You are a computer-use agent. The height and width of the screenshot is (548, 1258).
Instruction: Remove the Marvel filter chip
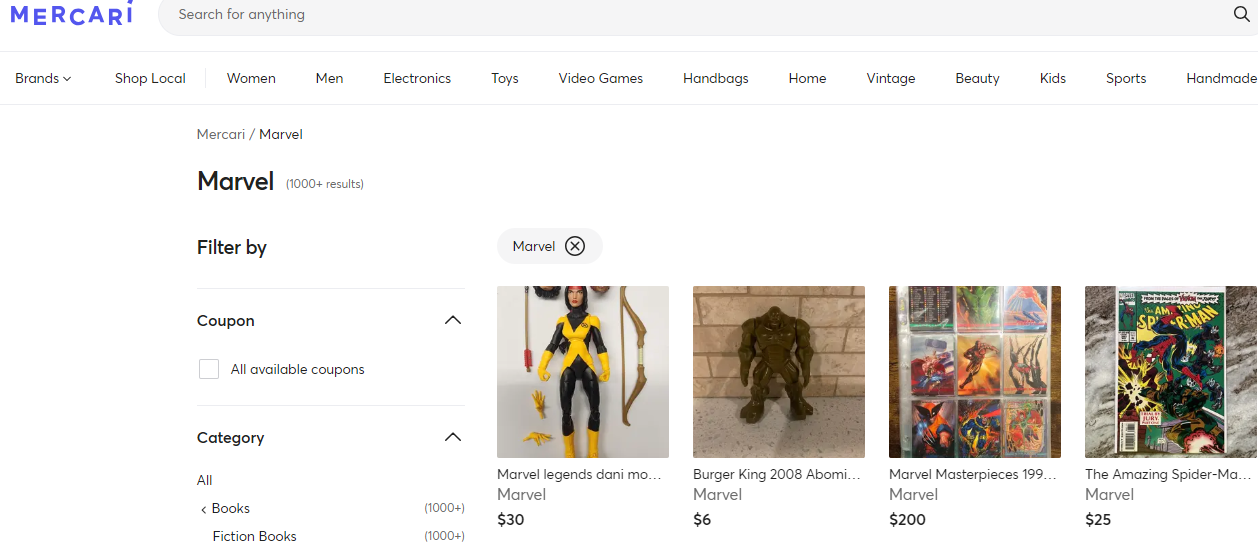click(575, 246)
